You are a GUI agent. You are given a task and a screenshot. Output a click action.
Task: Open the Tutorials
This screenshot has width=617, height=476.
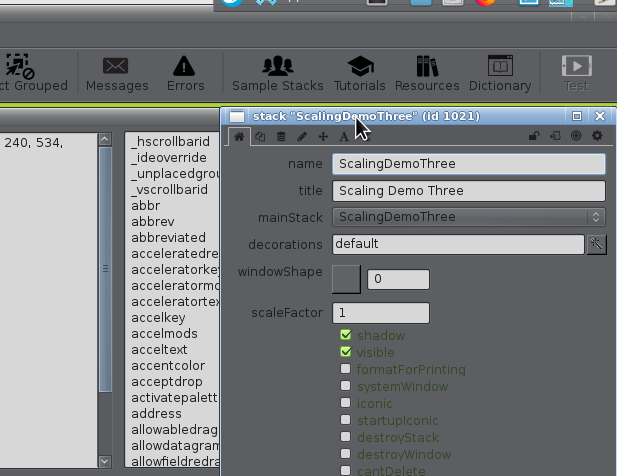359,74
